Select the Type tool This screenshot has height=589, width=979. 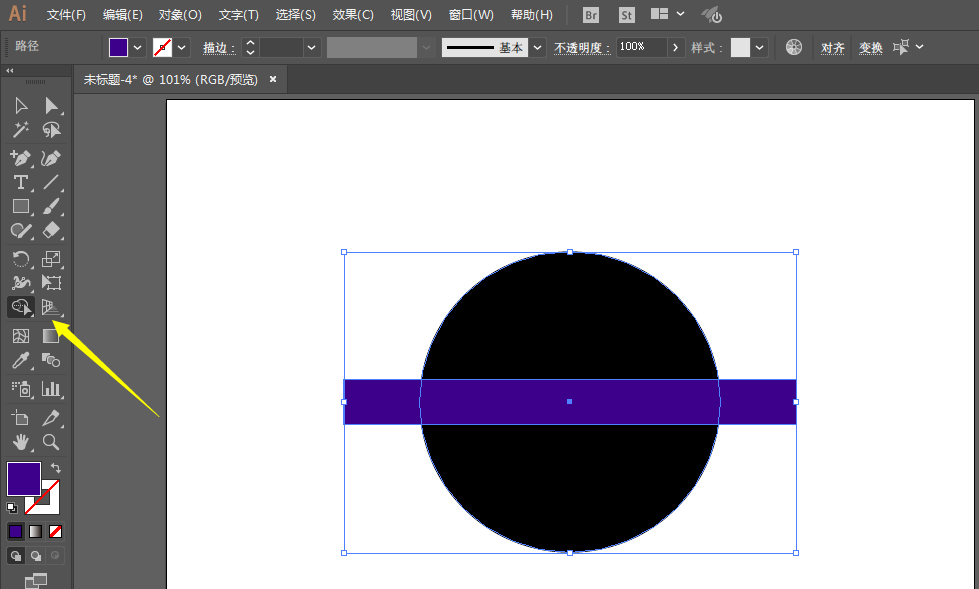click(x=21, y=182)
